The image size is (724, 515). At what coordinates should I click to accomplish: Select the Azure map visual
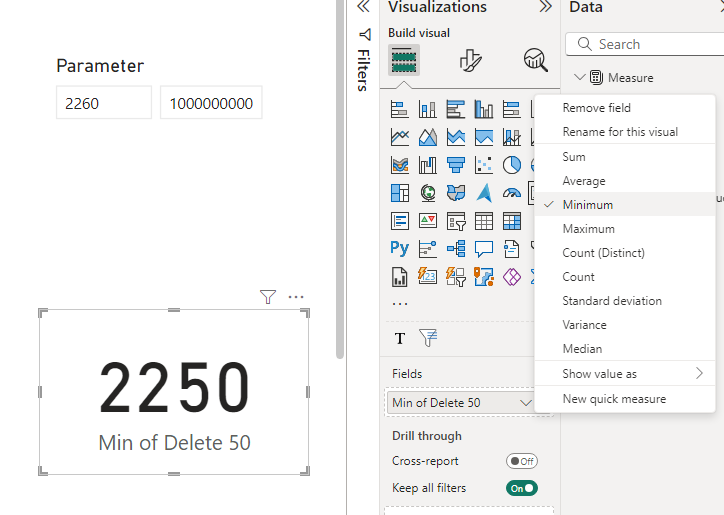(x=484, y=193)
